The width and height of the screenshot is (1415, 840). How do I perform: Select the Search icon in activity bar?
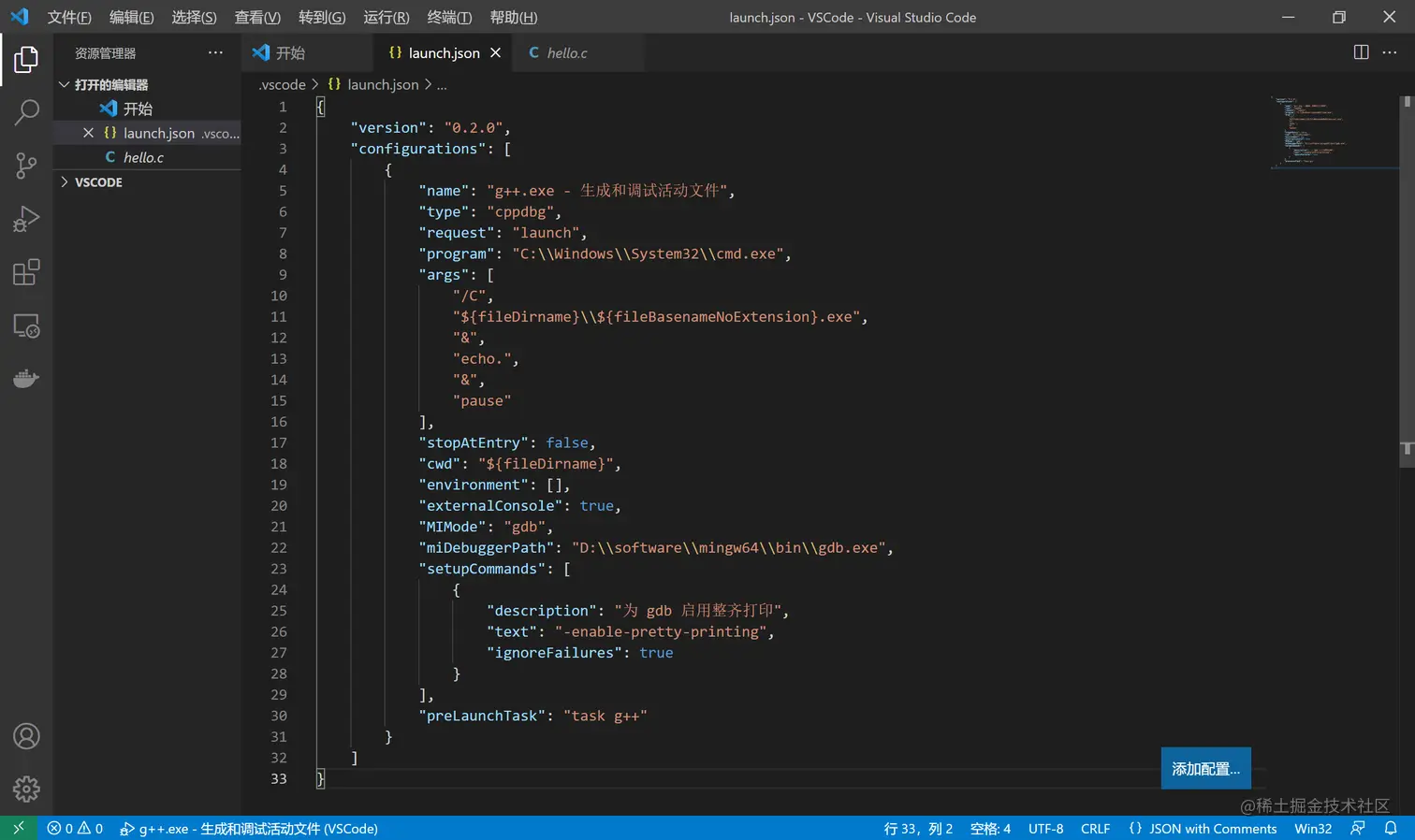pos(25,112)
